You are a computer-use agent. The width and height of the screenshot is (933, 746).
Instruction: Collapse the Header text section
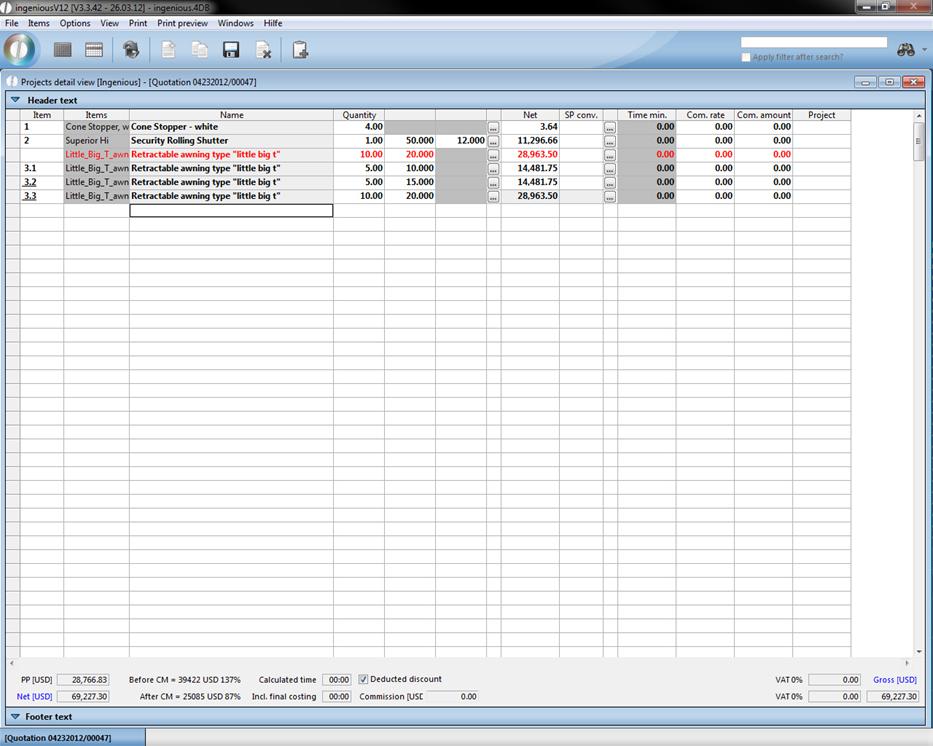tap(15, 100)
